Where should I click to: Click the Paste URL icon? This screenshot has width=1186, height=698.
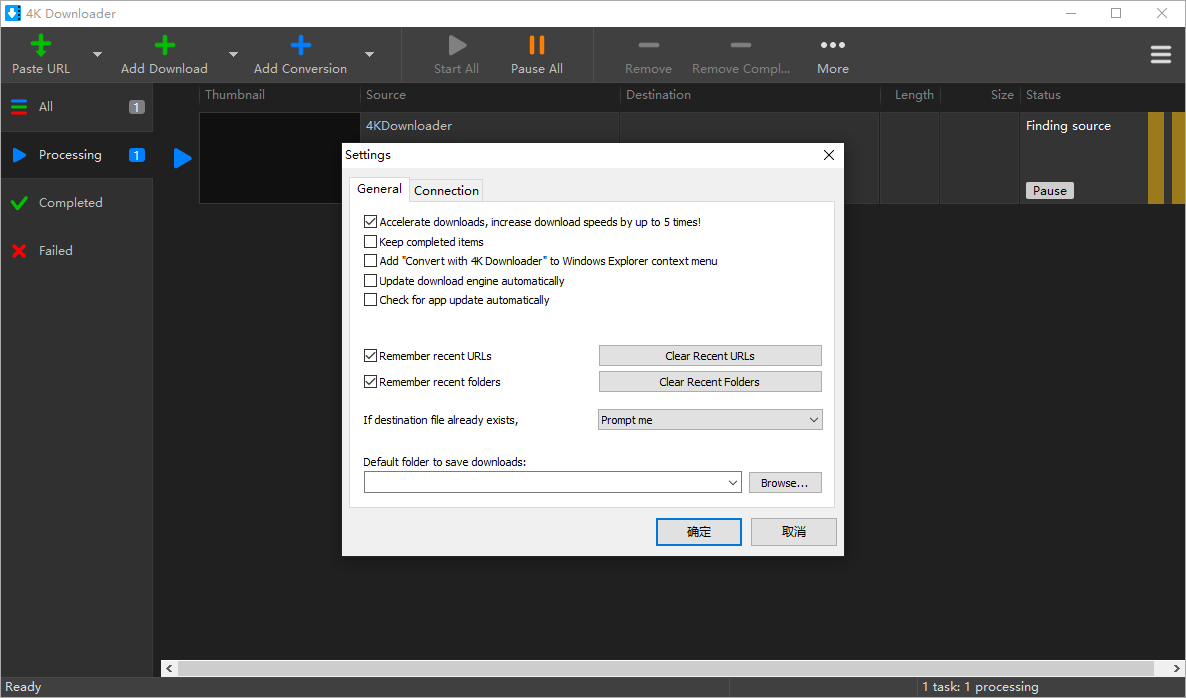pos(40,44)
